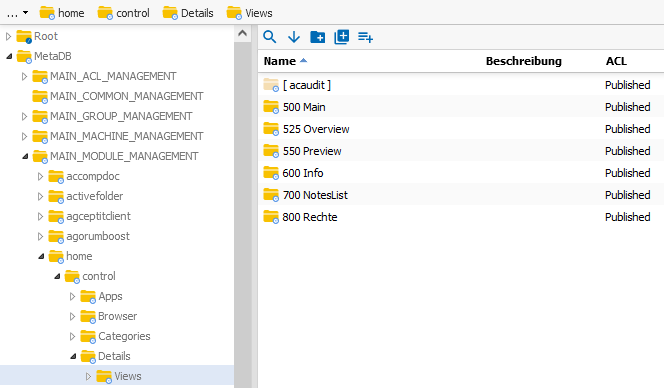Expand MAIN_ACL_MANAGEMENT node arrow

coord(24,76)
